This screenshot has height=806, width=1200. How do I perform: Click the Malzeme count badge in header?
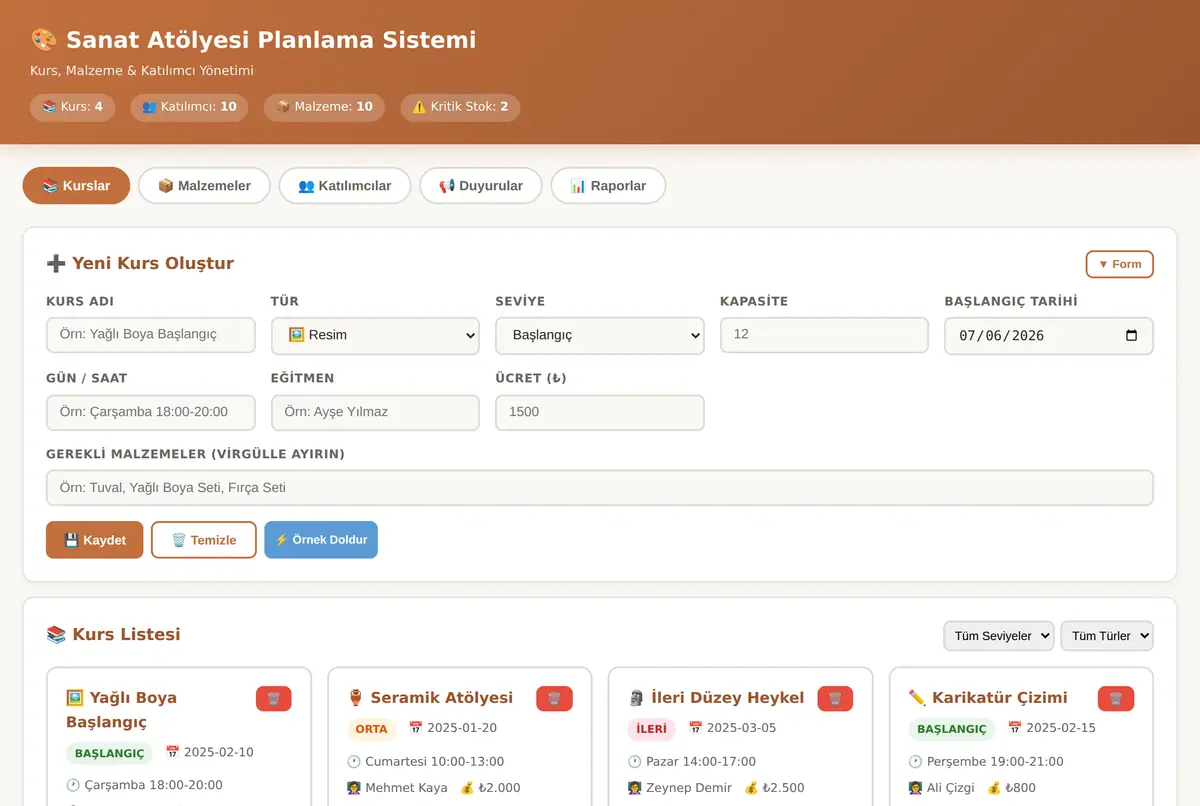coord(324,107)
